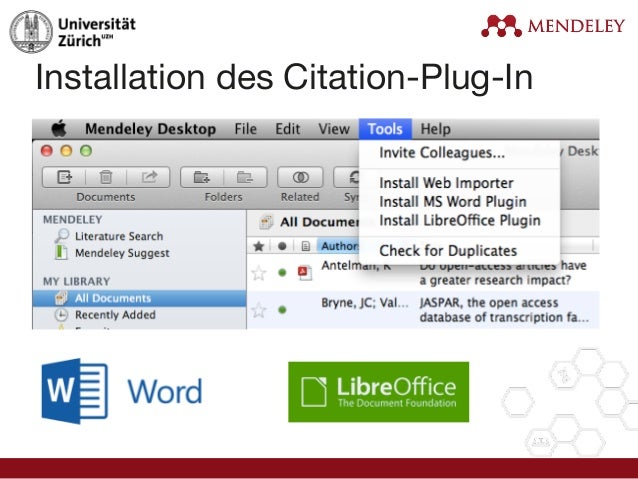This screenshot has width=638, height=479.
Task: Sort by read status dot column
Action: tap(282, 246)
